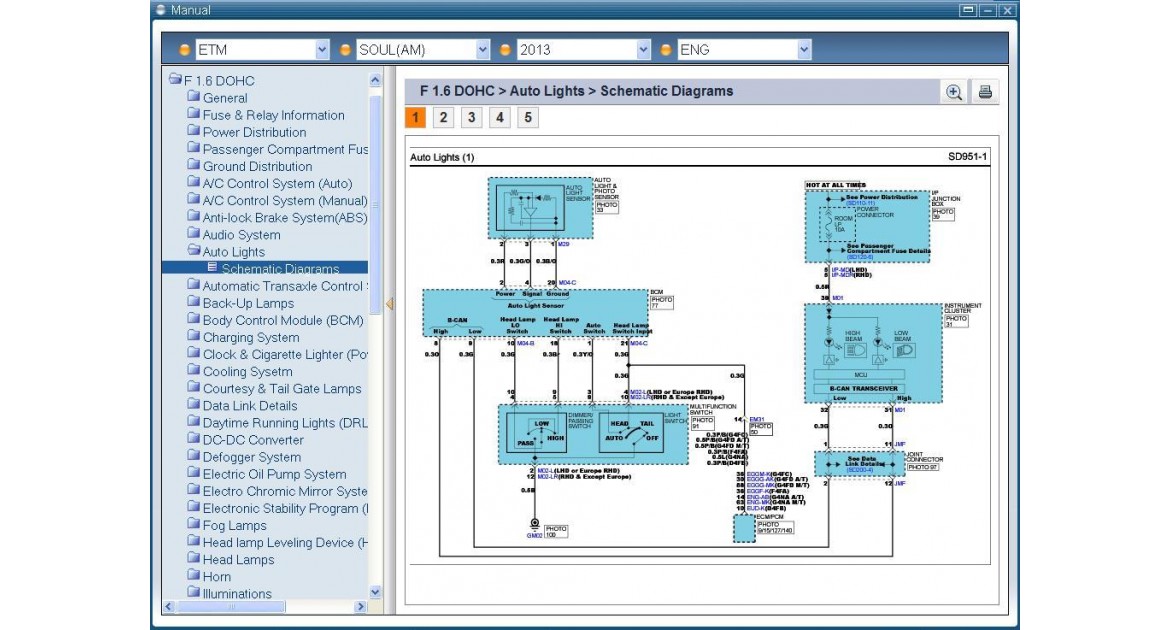
Task: Click the tree horizontal scroll-right arrow
Action: (x=360, y=607)
